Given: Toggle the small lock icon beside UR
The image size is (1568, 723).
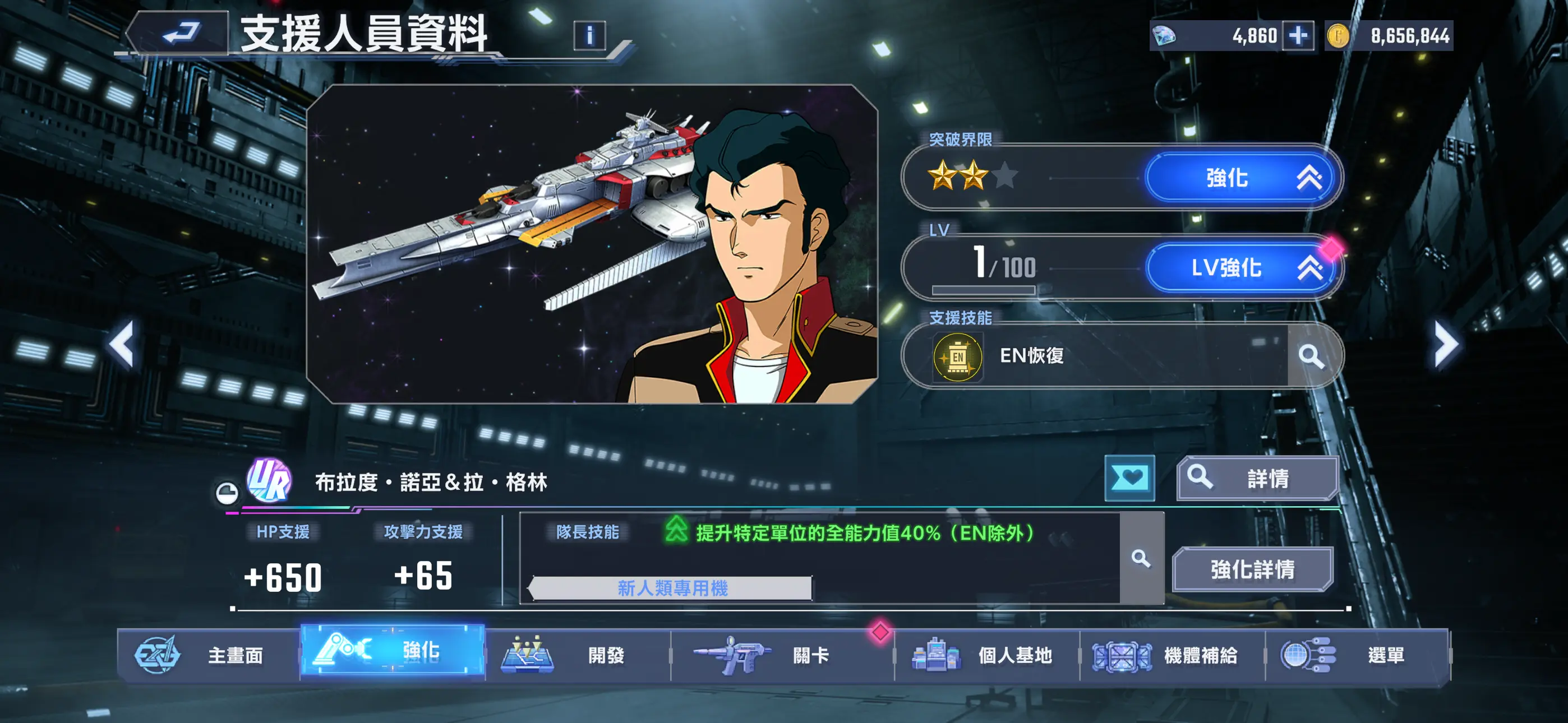Looking at the screenshot, I should pos(227,492).
